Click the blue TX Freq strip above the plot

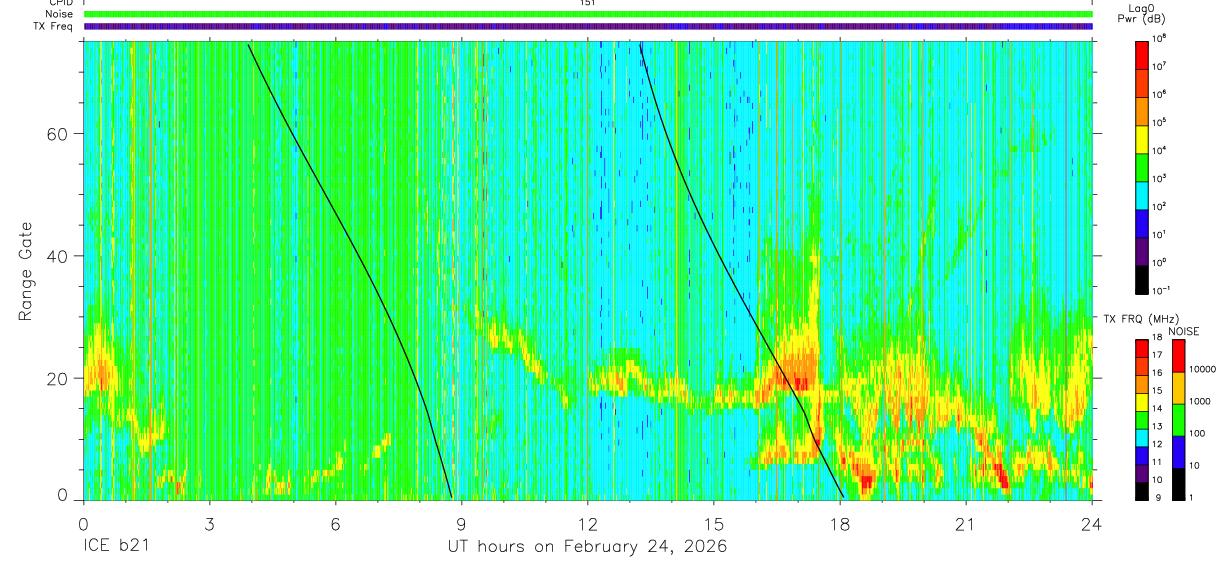[588, 26]
